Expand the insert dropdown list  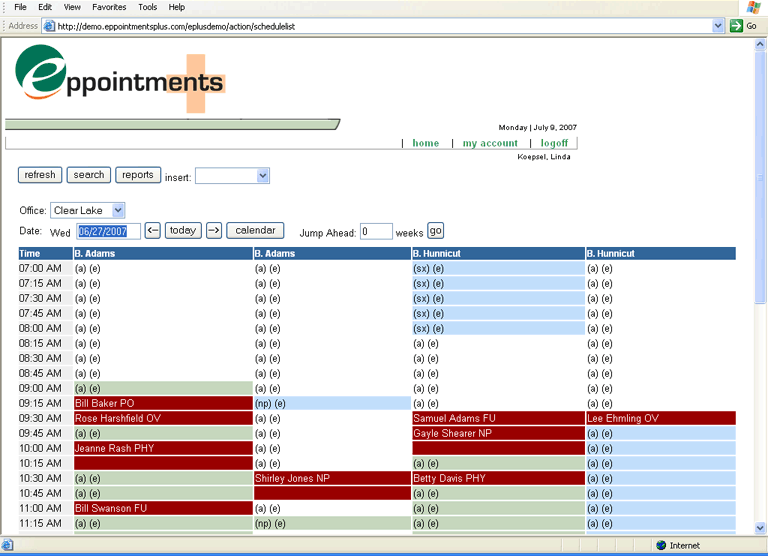coord(263,176)
